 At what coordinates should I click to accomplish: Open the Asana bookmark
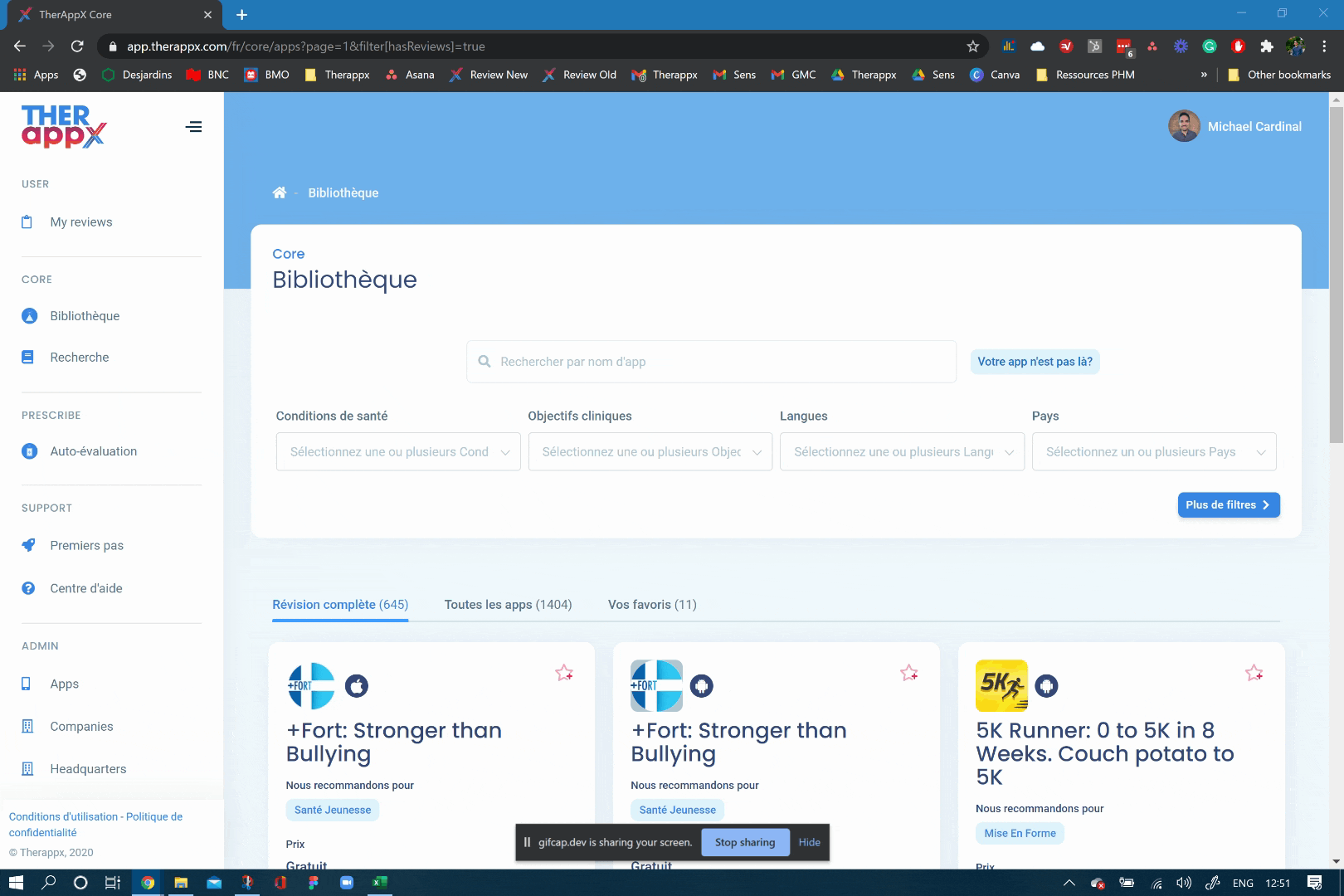410,75
